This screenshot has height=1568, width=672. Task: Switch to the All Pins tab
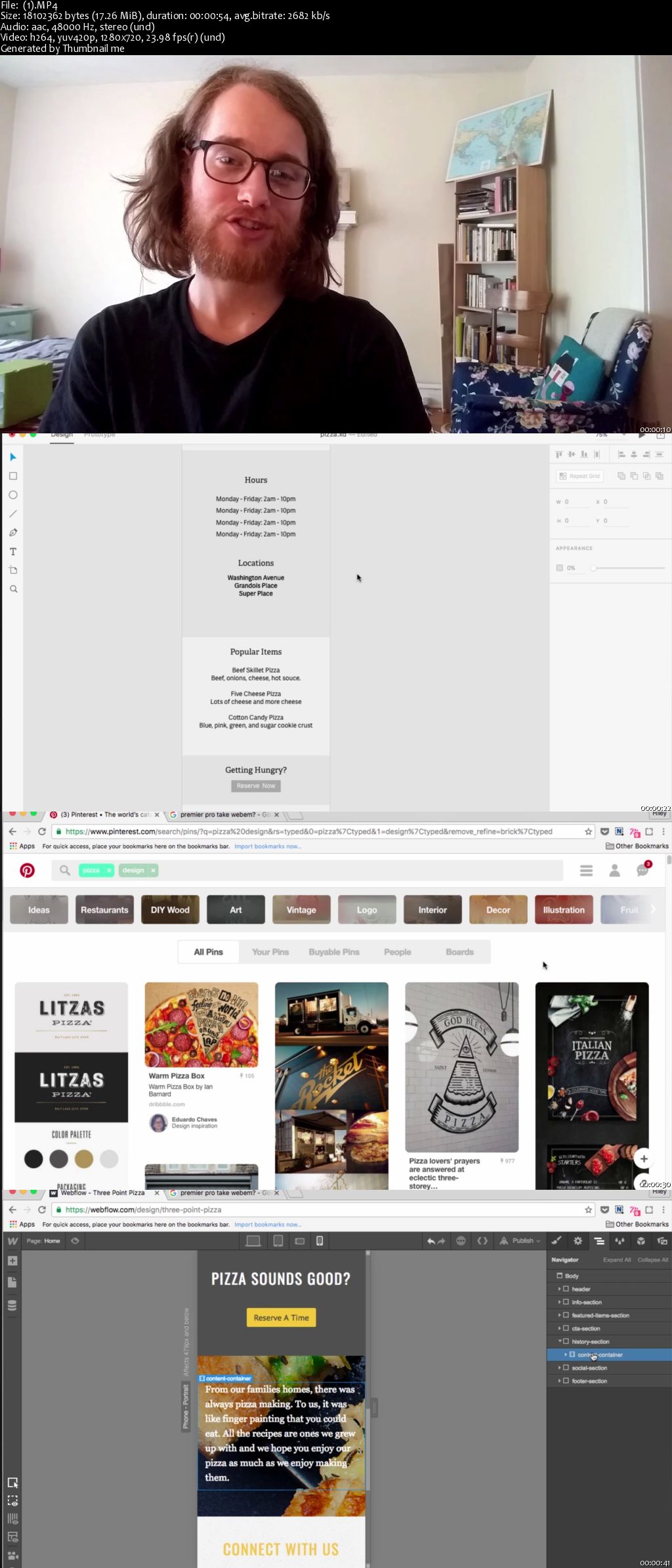pos(208,952)
